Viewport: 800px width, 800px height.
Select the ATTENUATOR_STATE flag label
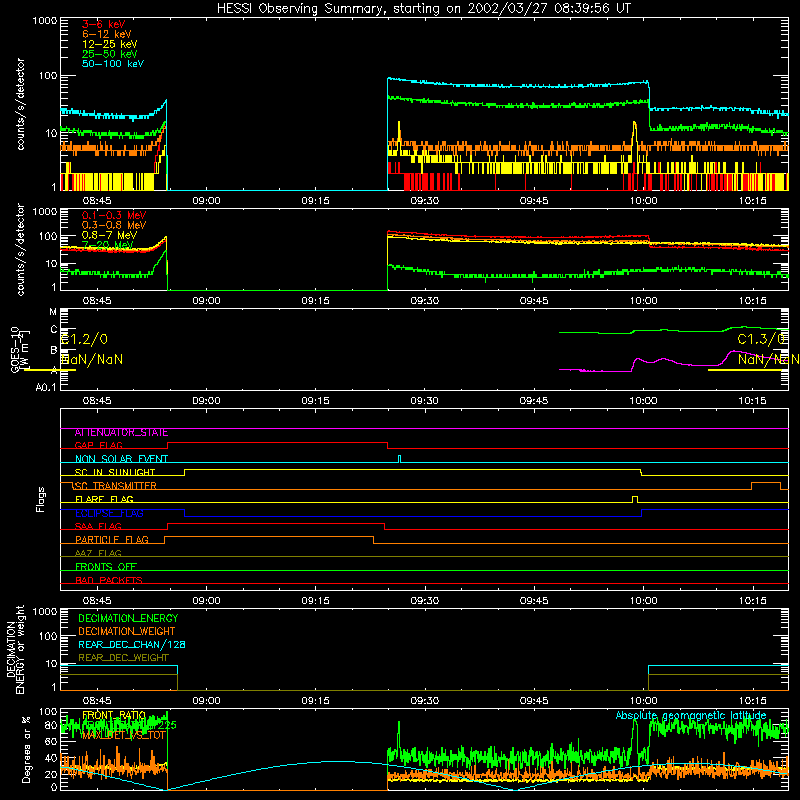(x=121, y=433)
